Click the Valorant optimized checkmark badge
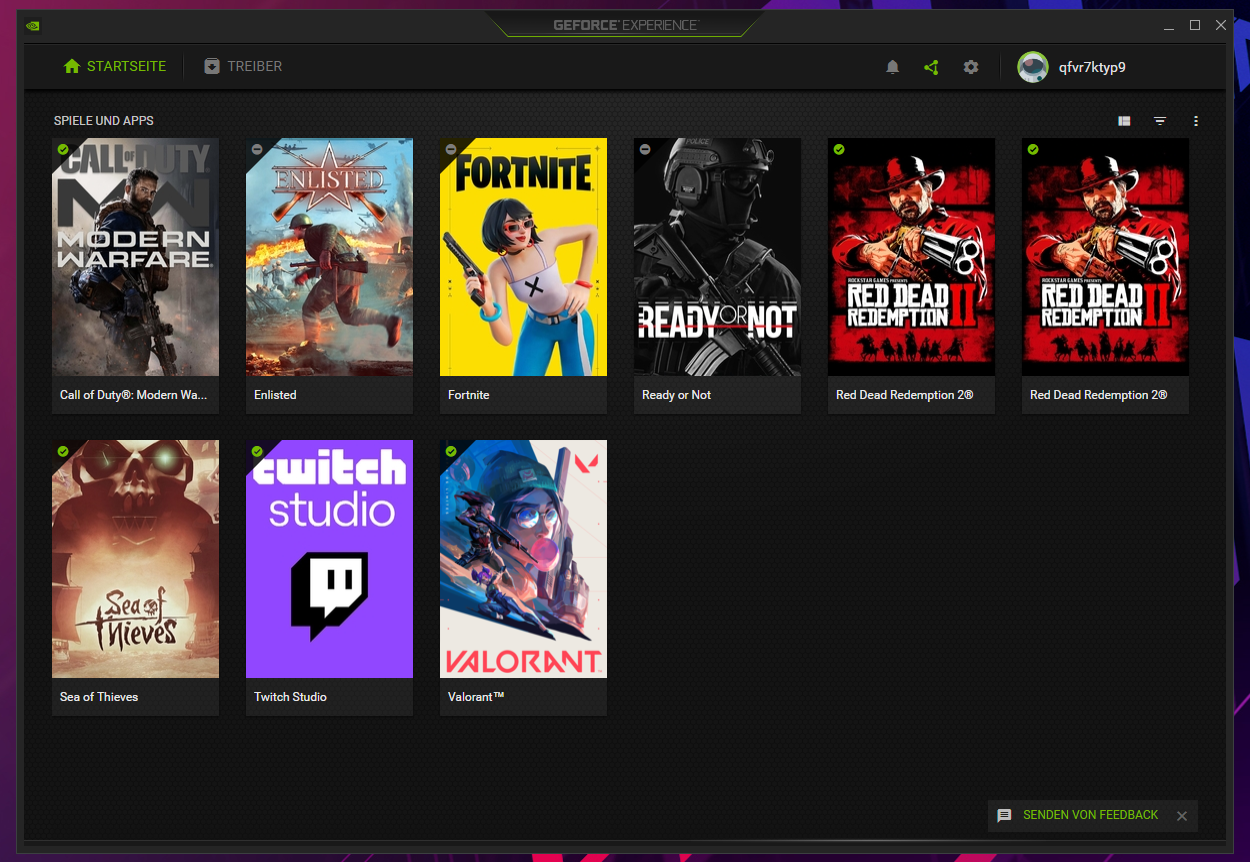Screen dimensions: 1250x862 [x=451, y=451]
